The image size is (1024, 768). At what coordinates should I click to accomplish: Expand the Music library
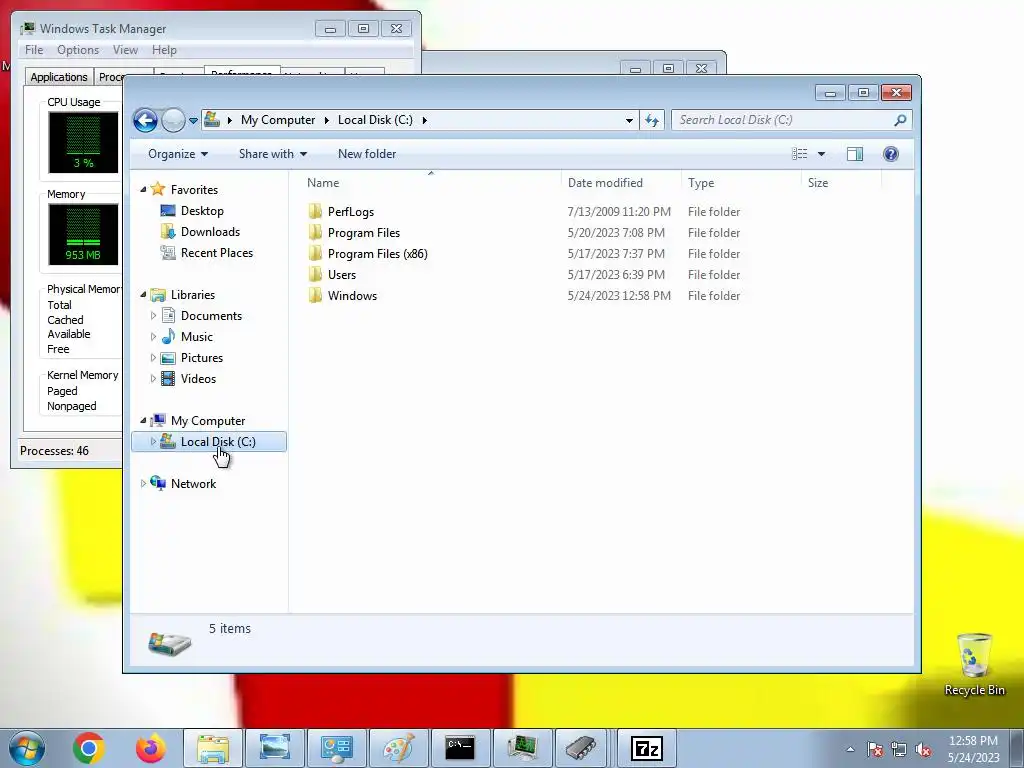(x=153, y=336)
